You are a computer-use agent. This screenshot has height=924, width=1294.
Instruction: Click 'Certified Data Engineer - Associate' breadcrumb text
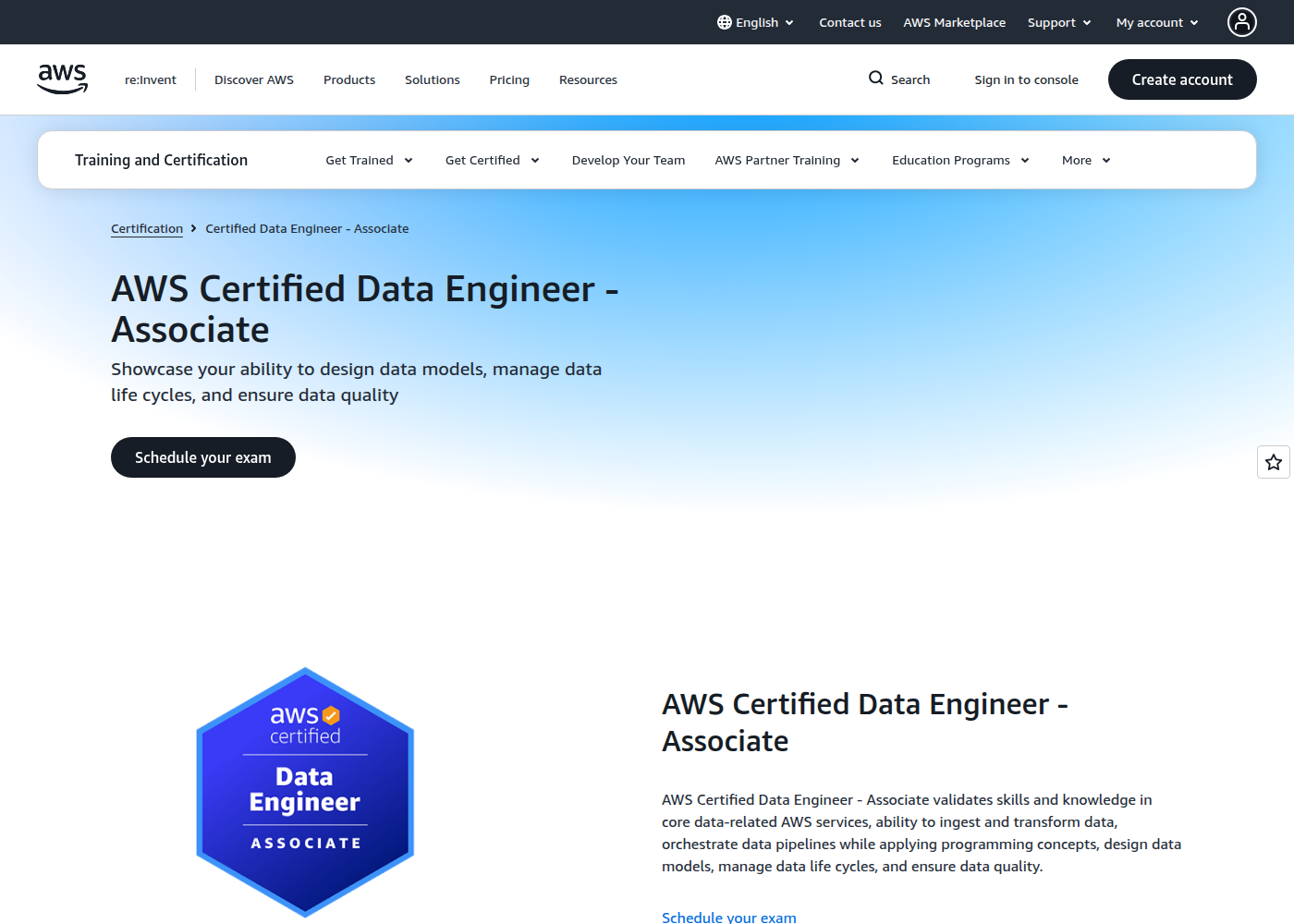coord(307,228)
